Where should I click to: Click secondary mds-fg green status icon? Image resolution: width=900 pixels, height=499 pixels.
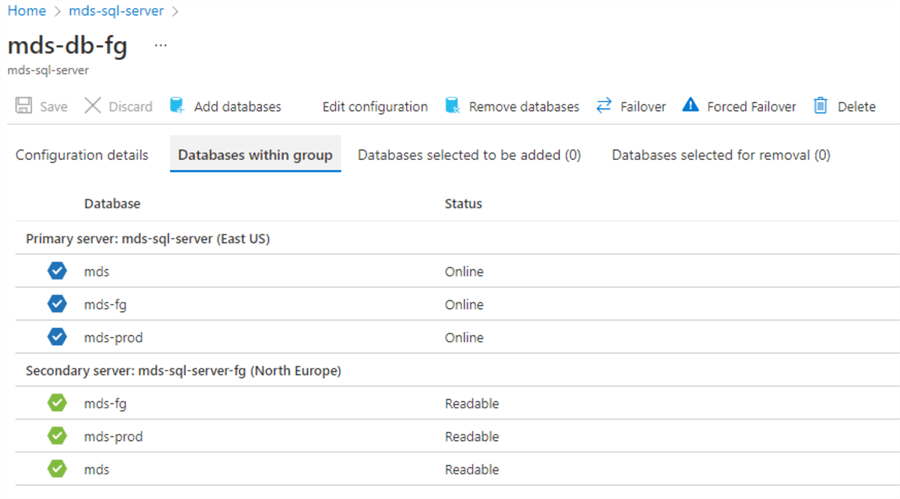click(57, 403)
